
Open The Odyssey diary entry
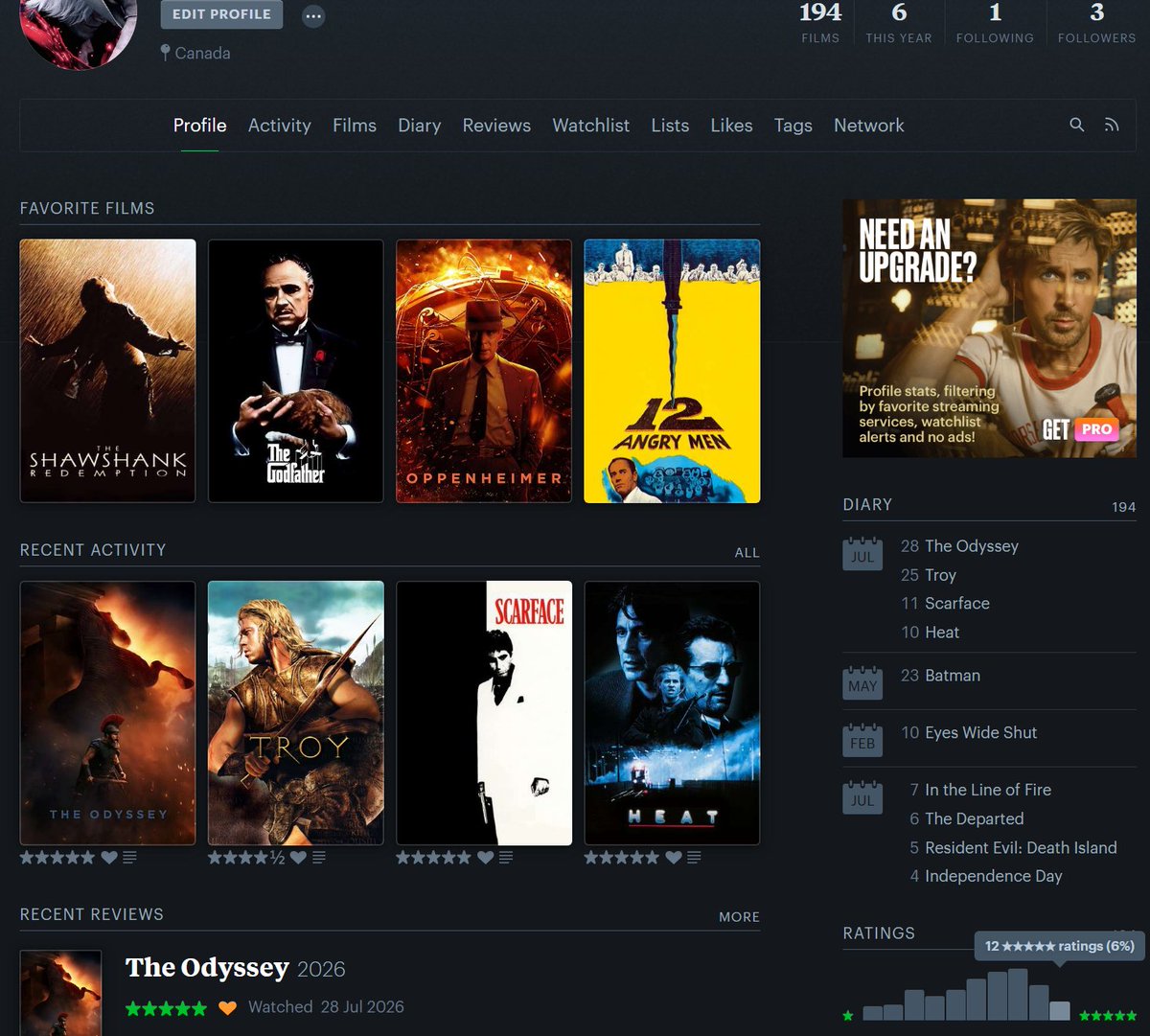click(972, 546)
